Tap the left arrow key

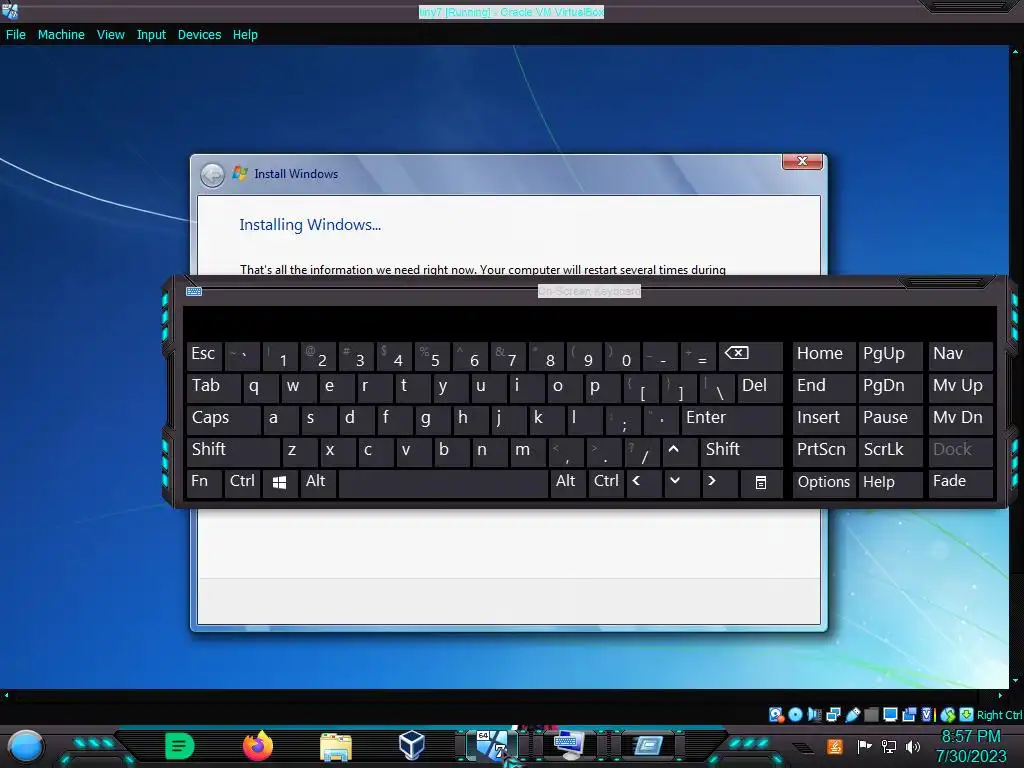pos(643,483)
